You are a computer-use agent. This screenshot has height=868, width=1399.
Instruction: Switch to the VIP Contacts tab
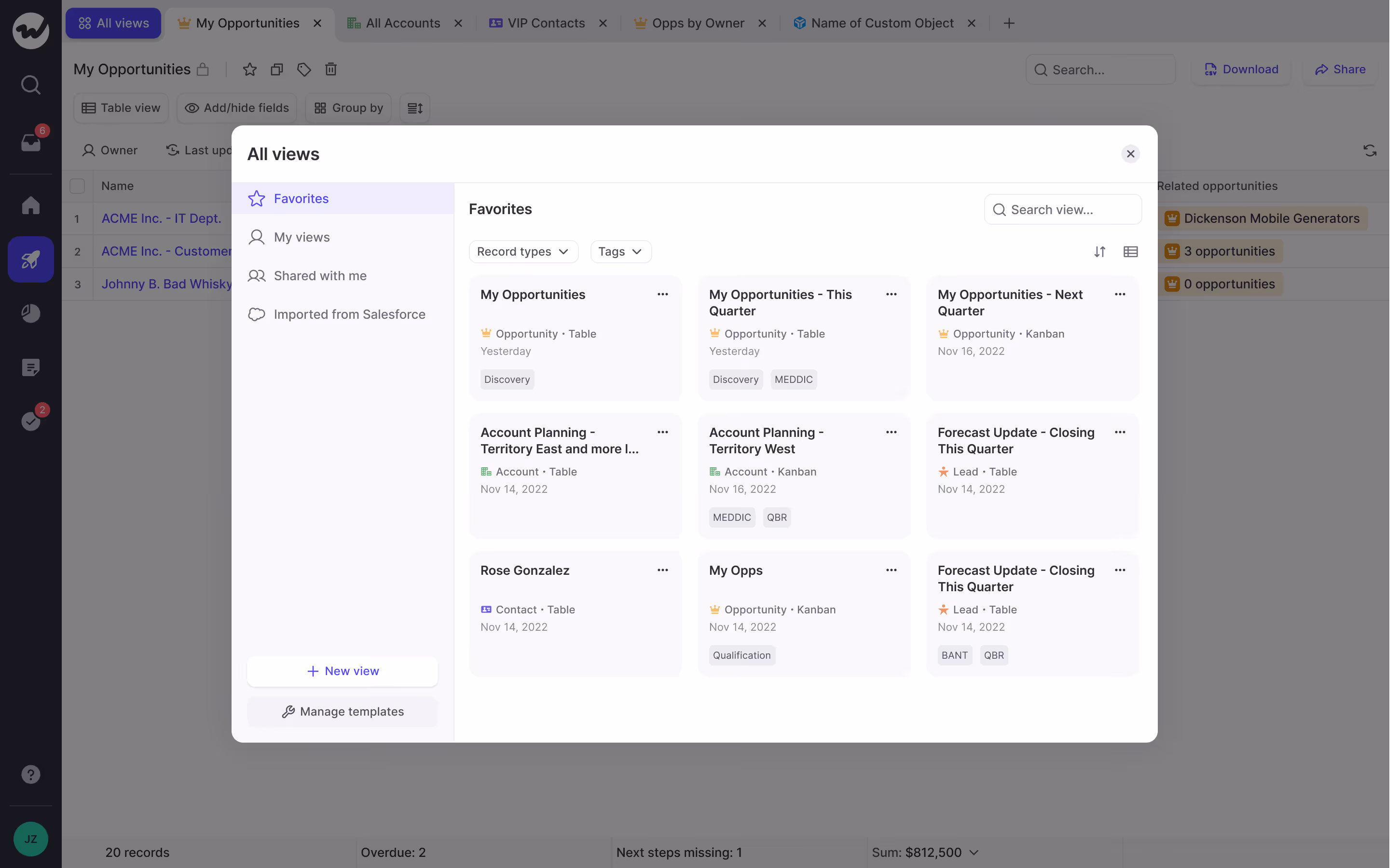(546, 23)
